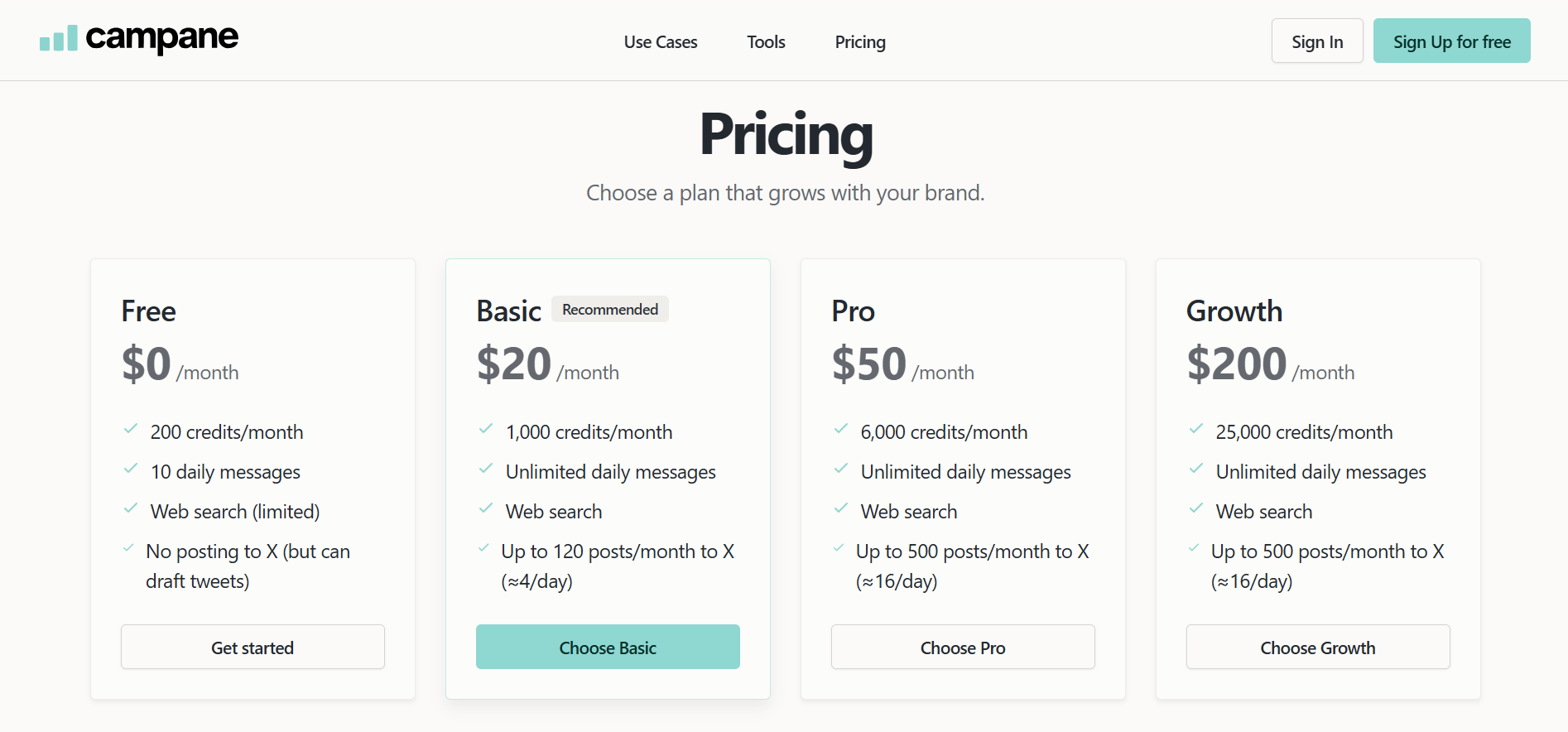Select the Pricing nav item
This screenshot has width=1568, height=732.
click(859, 41)
